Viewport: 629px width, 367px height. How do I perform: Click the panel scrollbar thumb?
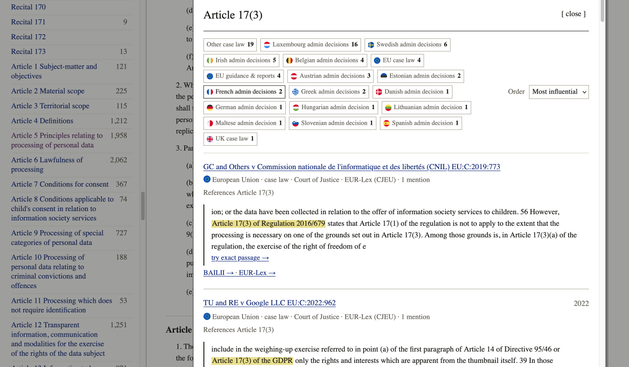click(602, 11)
